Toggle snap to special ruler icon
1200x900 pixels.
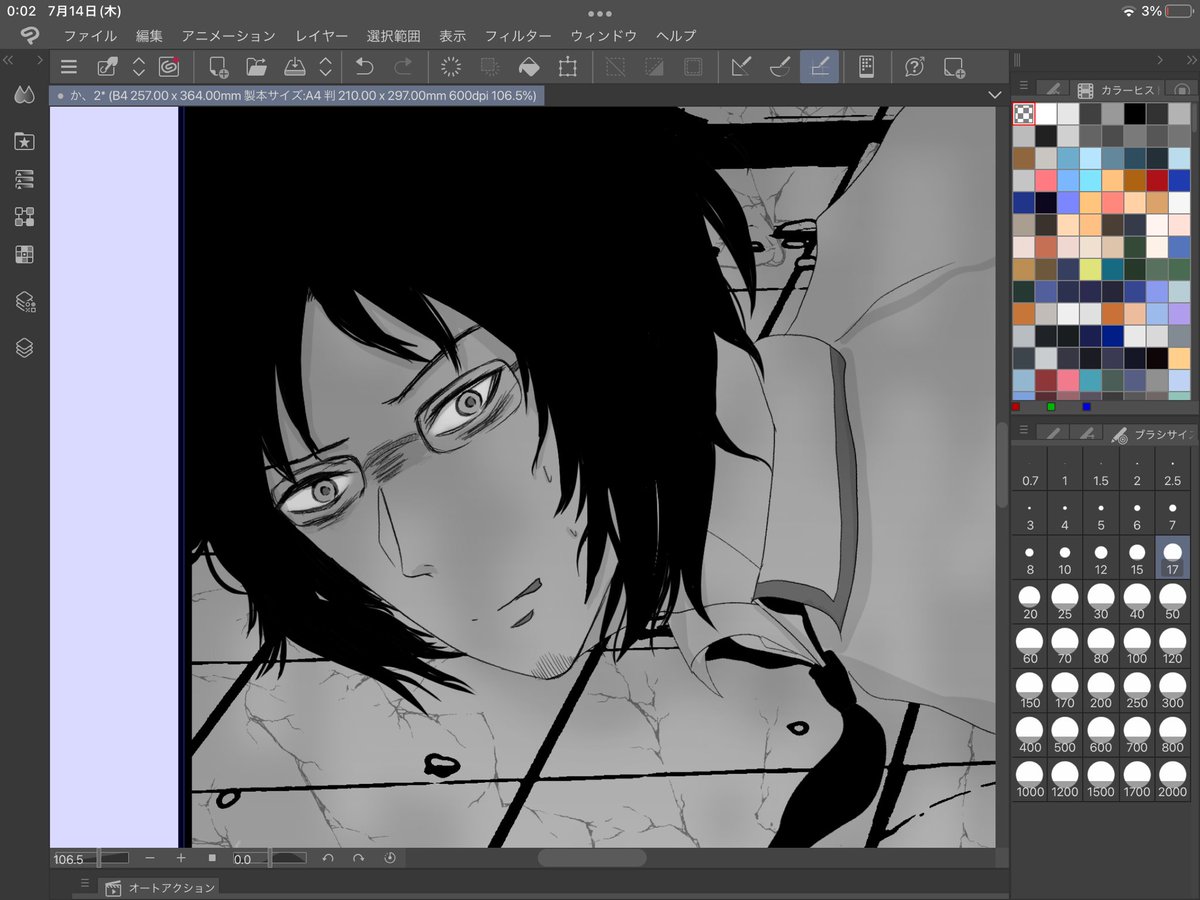[780, 67]
